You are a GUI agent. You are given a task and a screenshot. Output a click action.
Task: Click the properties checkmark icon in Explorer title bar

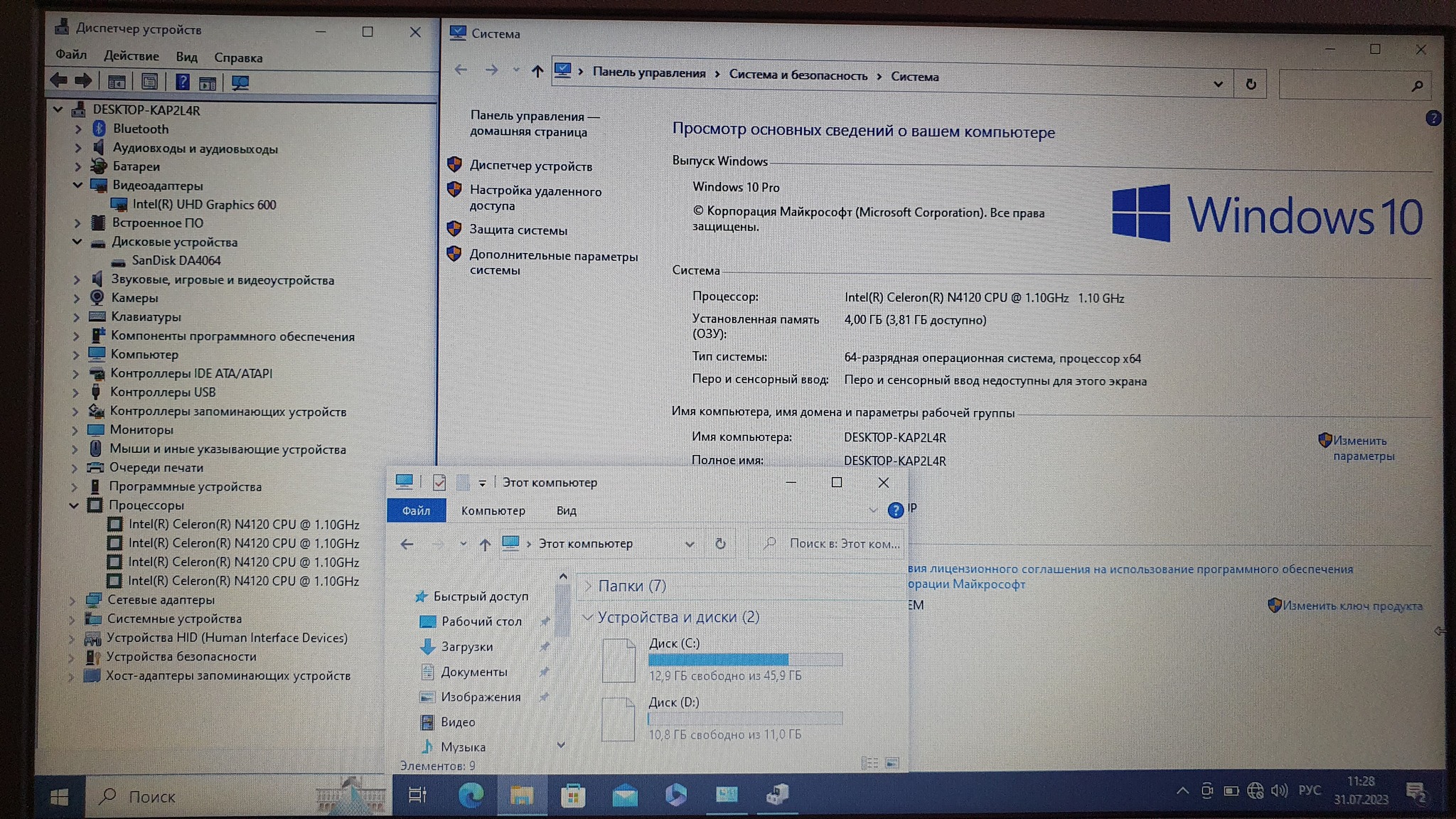pyautogui.click(x=439, y=482)
